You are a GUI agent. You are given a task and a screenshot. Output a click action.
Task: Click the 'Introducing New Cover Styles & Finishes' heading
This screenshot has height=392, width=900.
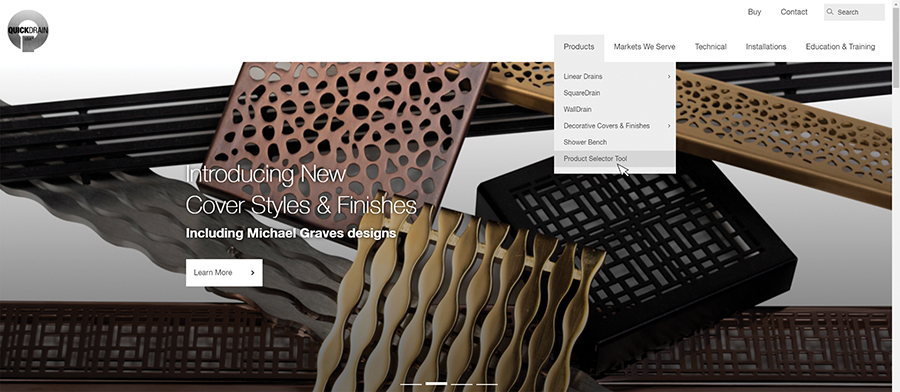pos(301,189)
